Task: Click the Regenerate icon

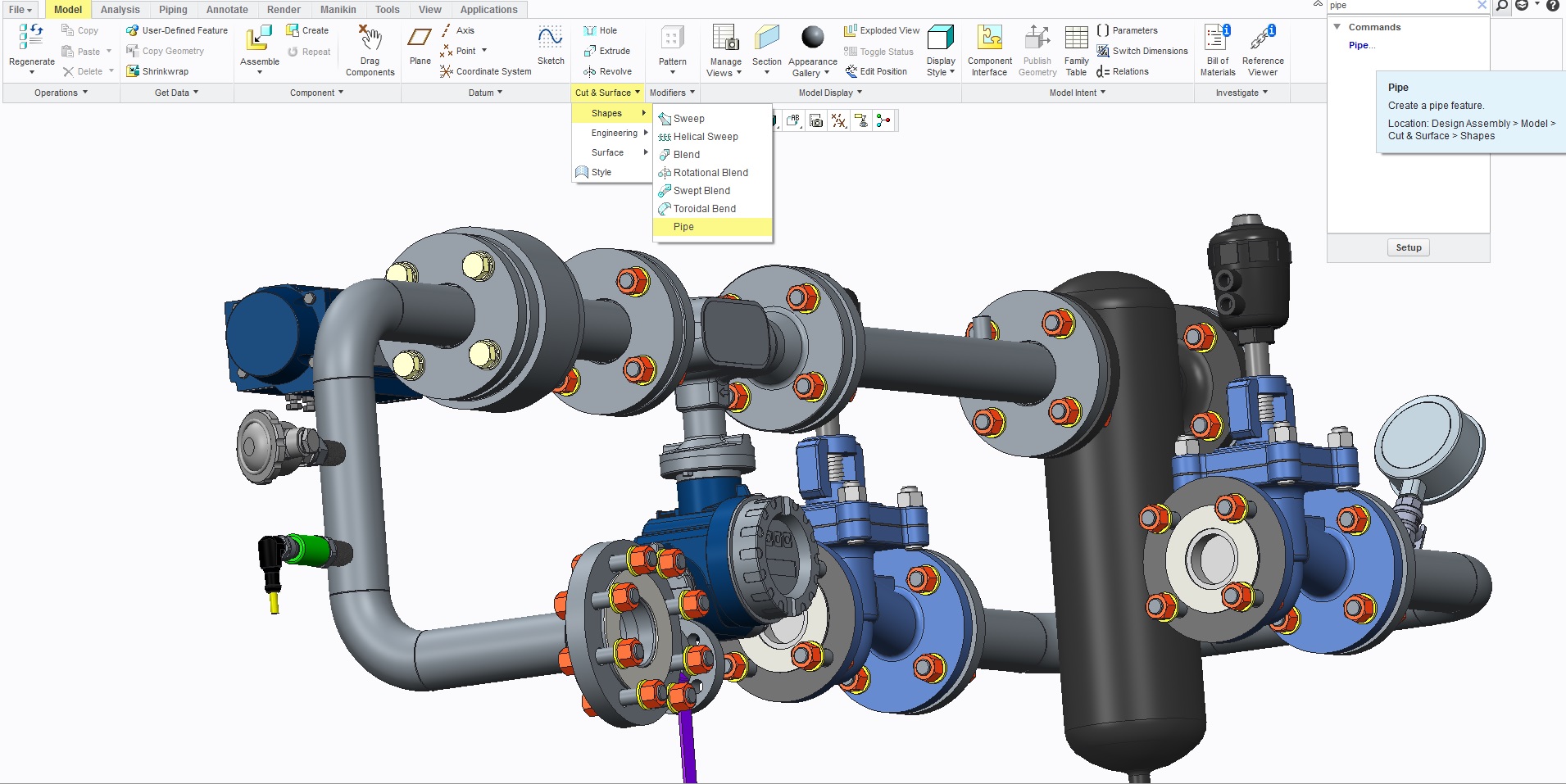Action: tap(31, 38)
